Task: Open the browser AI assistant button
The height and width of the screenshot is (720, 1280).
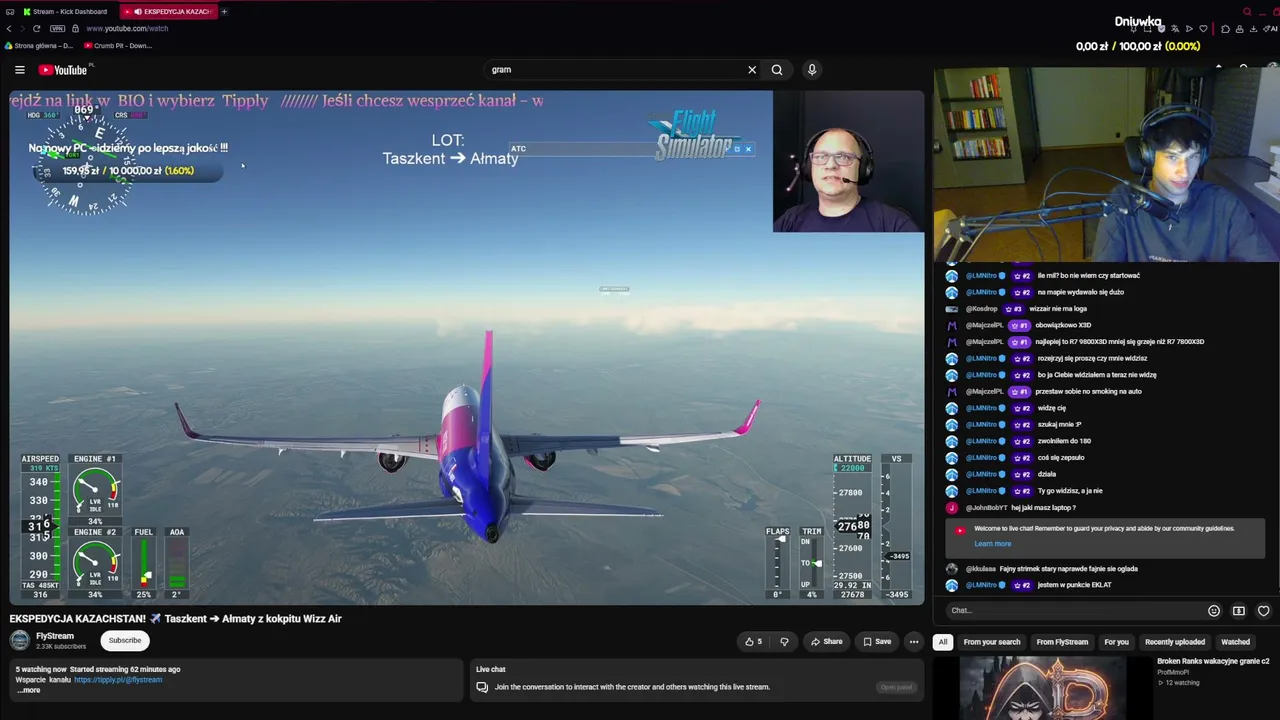Action: click(x=1271, y=29)
